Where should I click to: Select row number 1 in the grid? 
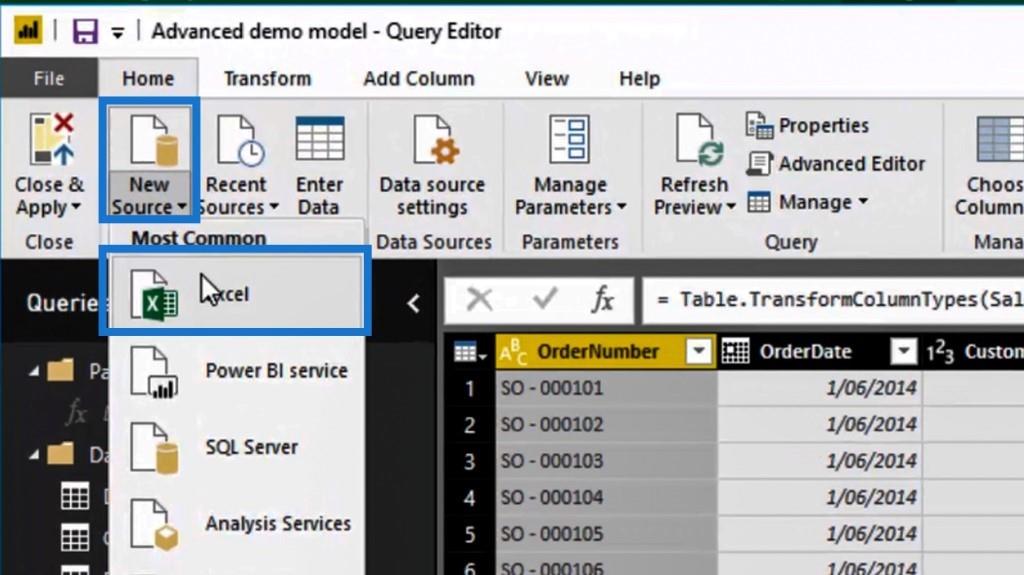pyautogui.click(x=470, y=389)
